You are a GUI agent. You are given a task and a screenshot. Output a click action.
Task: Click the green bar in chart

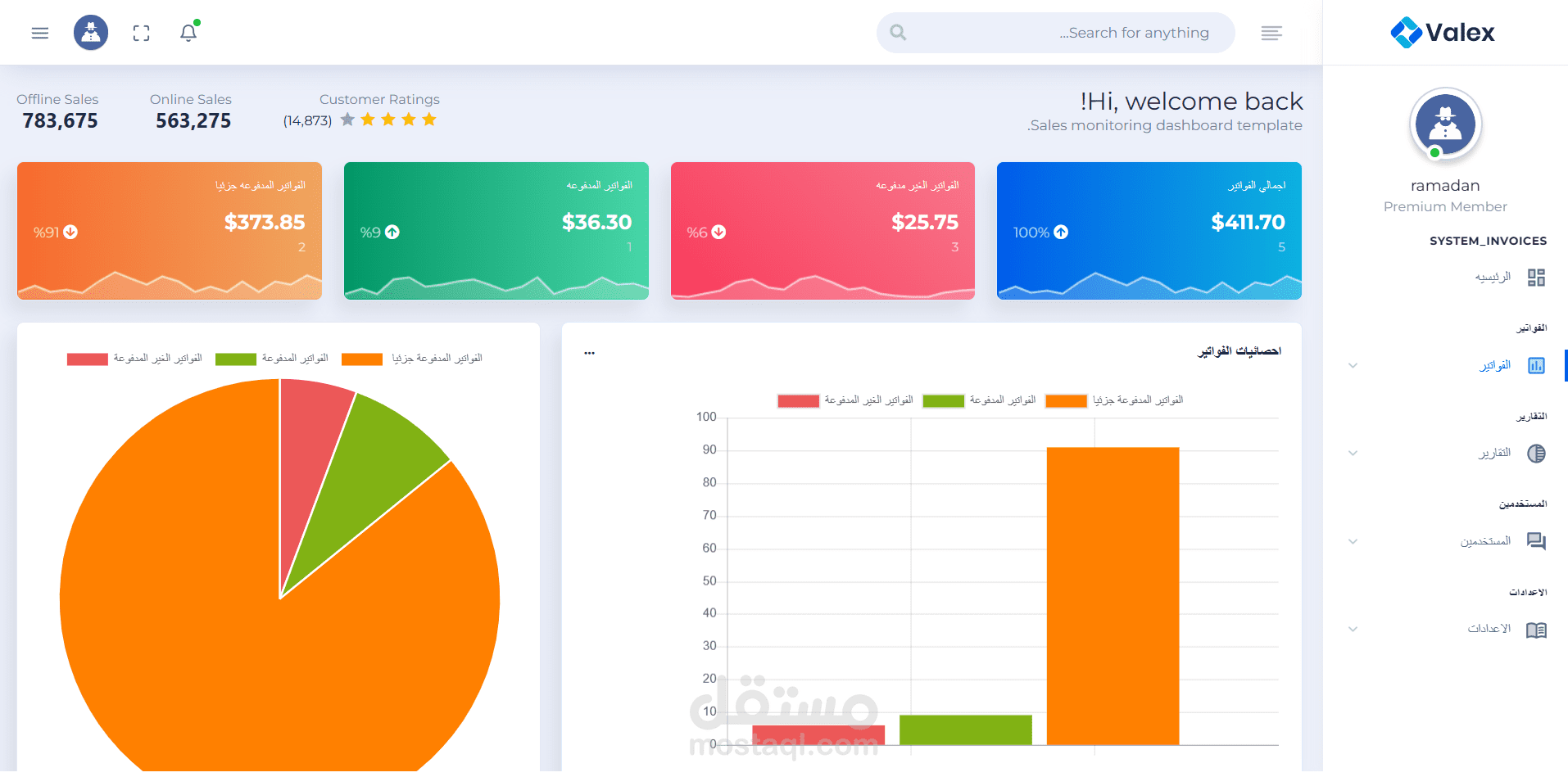click(x=966, y=730)
